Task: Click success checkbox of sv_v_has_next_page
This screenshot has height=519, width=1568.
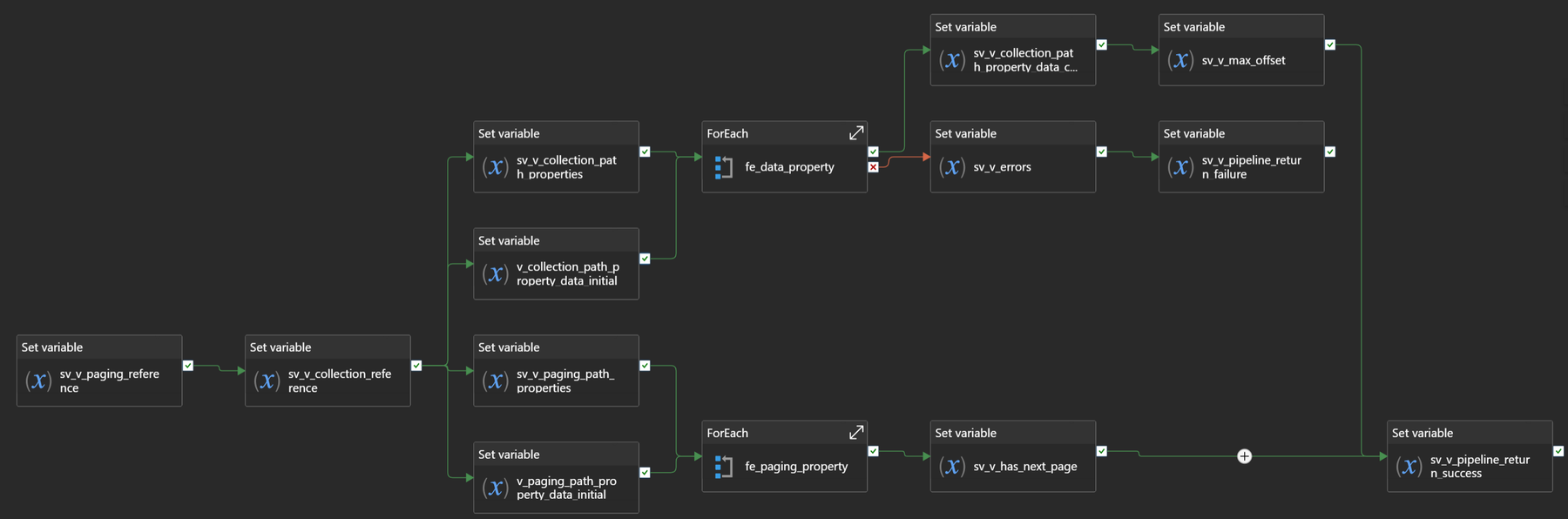Action: coord(1102,451)
